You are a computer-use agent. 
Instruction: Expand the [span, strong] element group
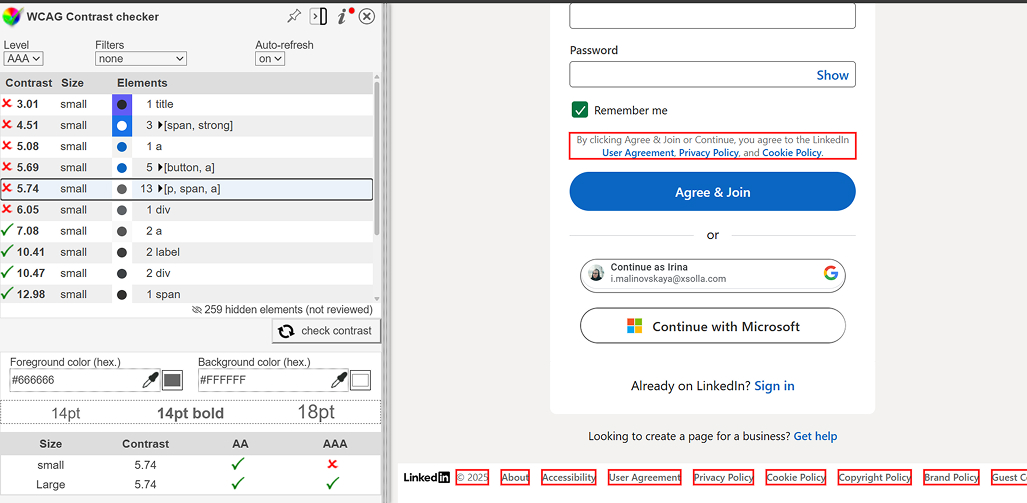161,125
